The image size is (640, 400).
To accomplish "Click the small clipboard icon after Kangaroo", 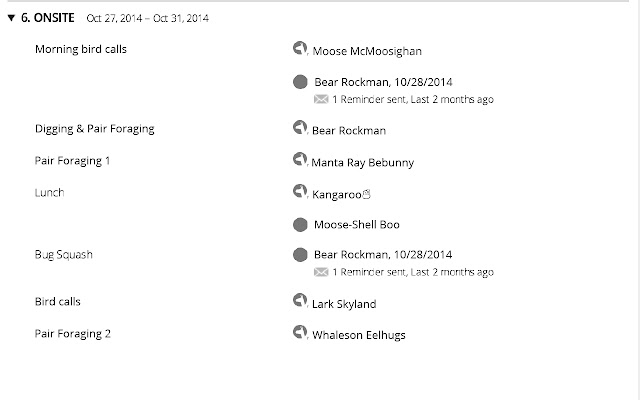I will point(367,194).
